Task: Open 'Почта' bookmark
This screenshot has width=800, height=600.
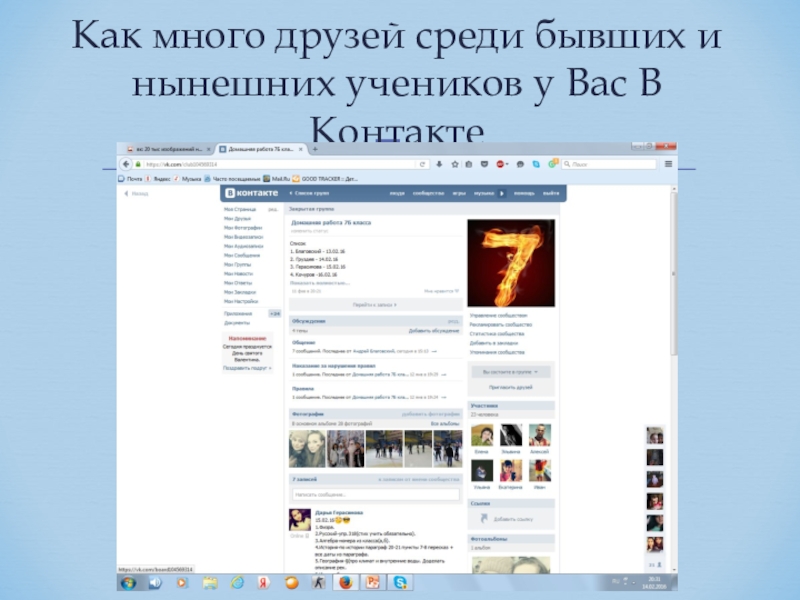Action: [x=131, y=179]
